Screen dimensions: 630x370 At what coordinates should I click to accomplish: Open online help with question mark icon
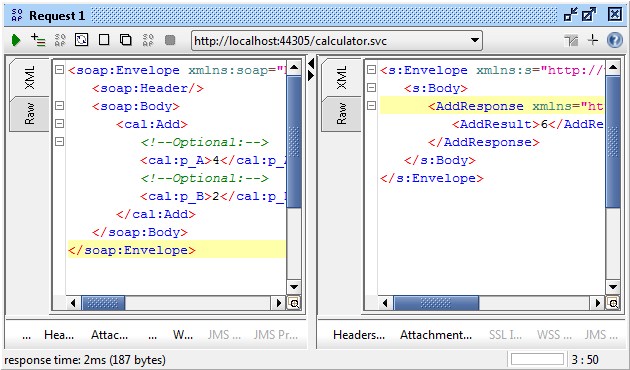614,41
